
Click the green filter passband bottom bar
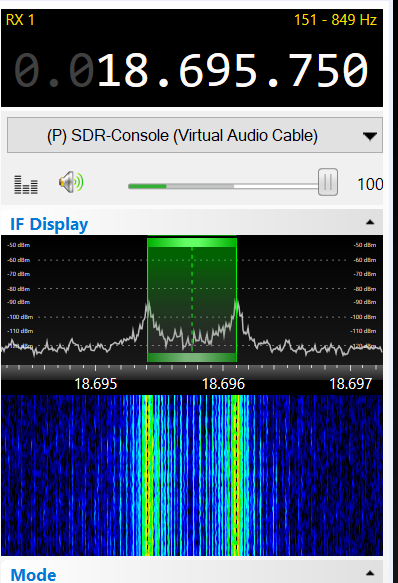[x=192, y=357]
